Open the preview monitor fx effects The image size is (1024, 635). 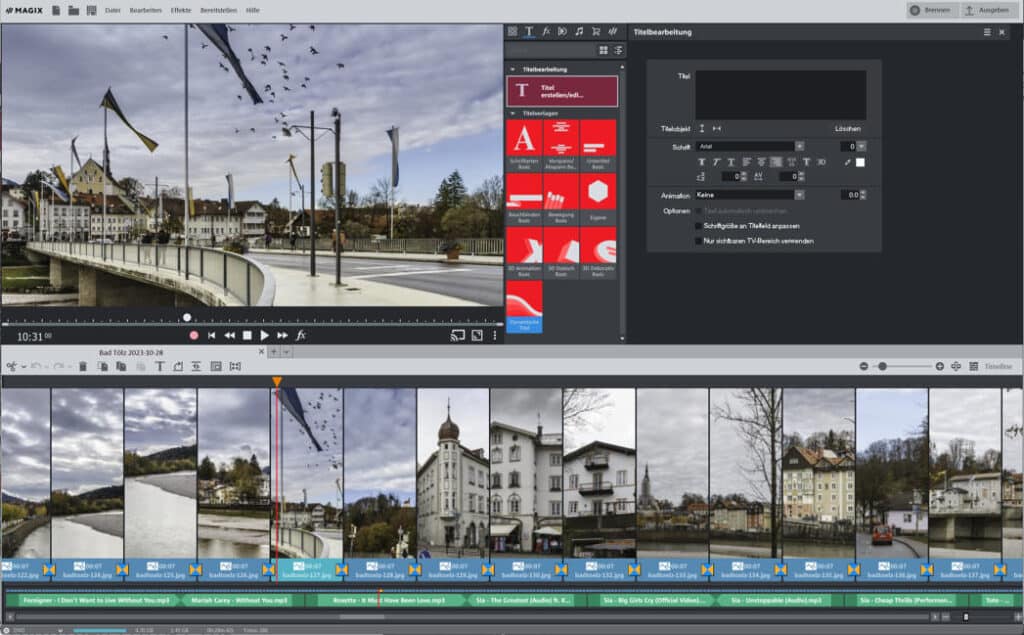point(300,335)
